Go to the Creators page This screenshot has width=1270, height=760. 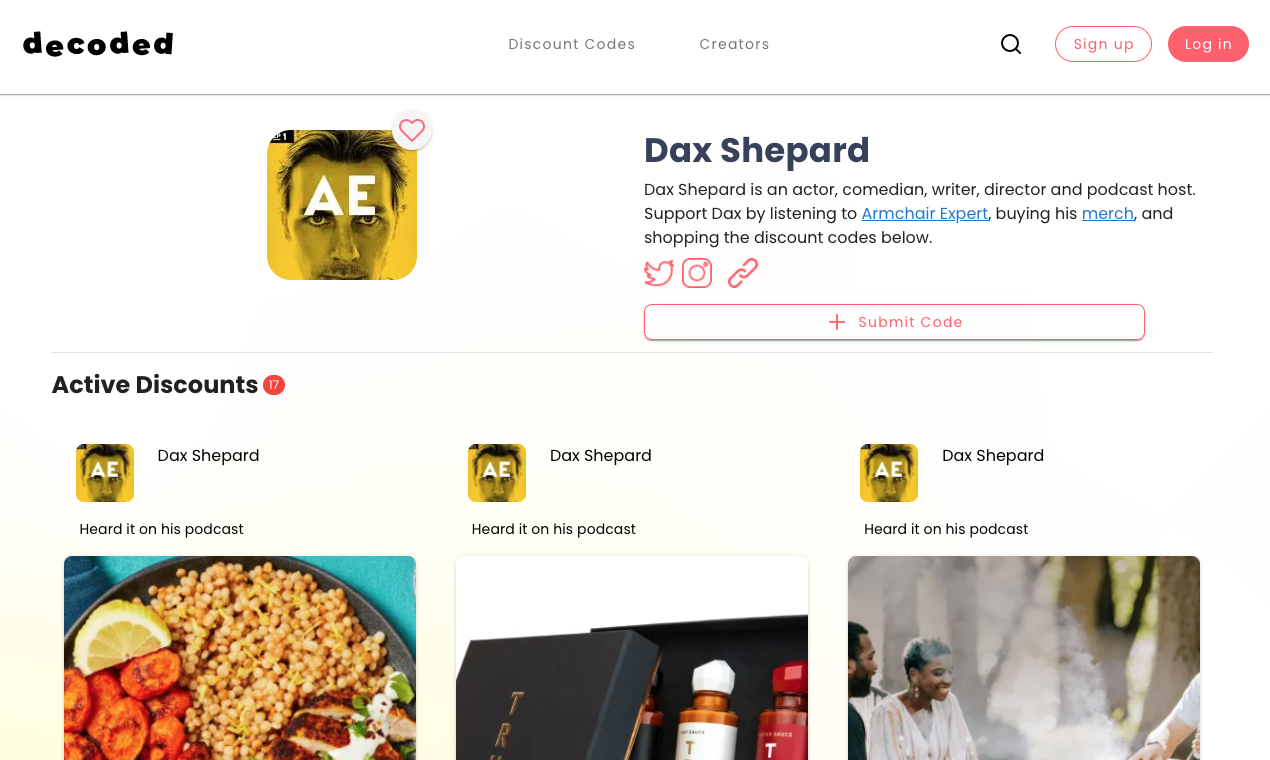point(735,44)
